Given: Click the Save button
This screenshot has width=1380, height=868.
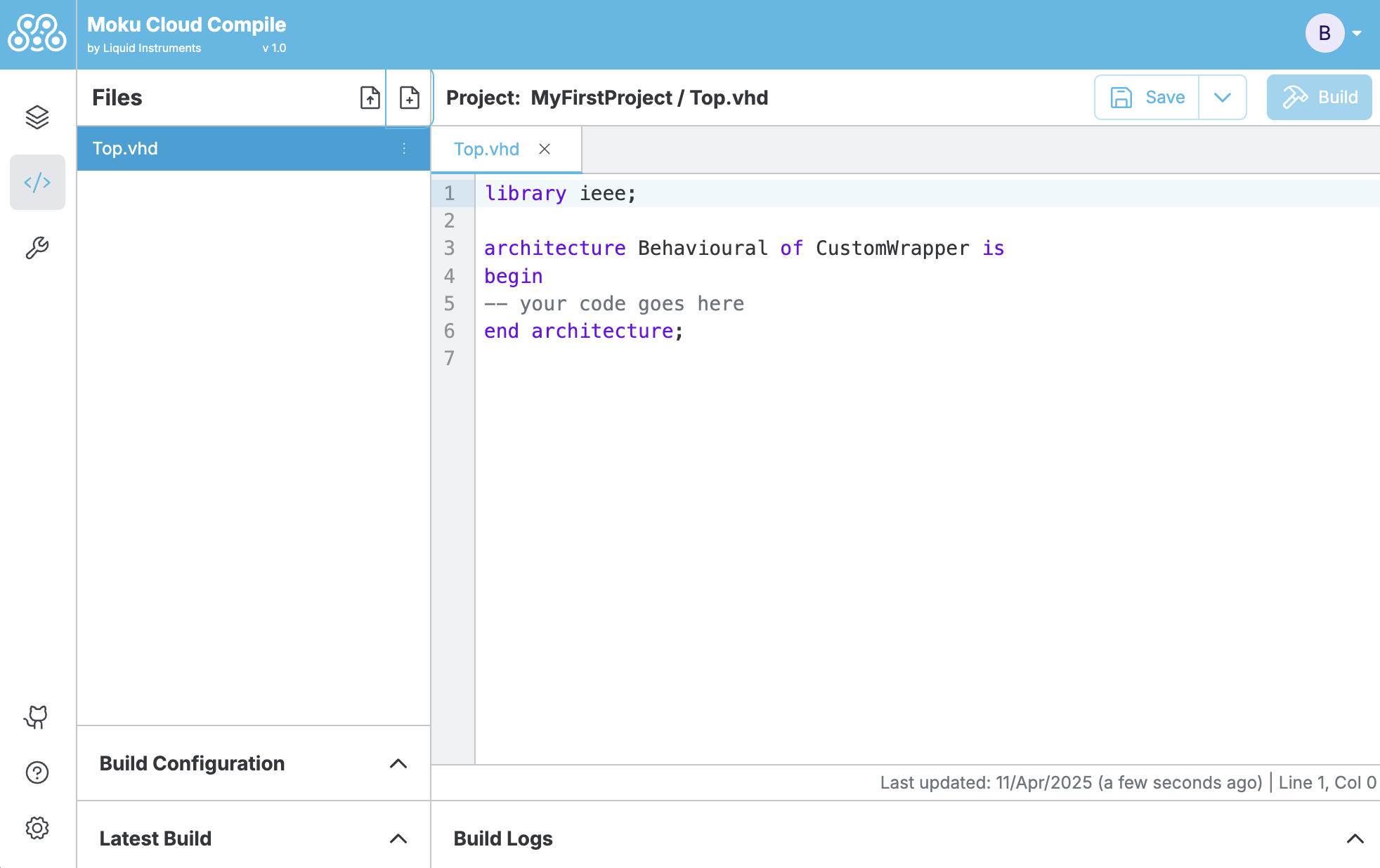Looking at the screenshot, I should (1147, 98).
